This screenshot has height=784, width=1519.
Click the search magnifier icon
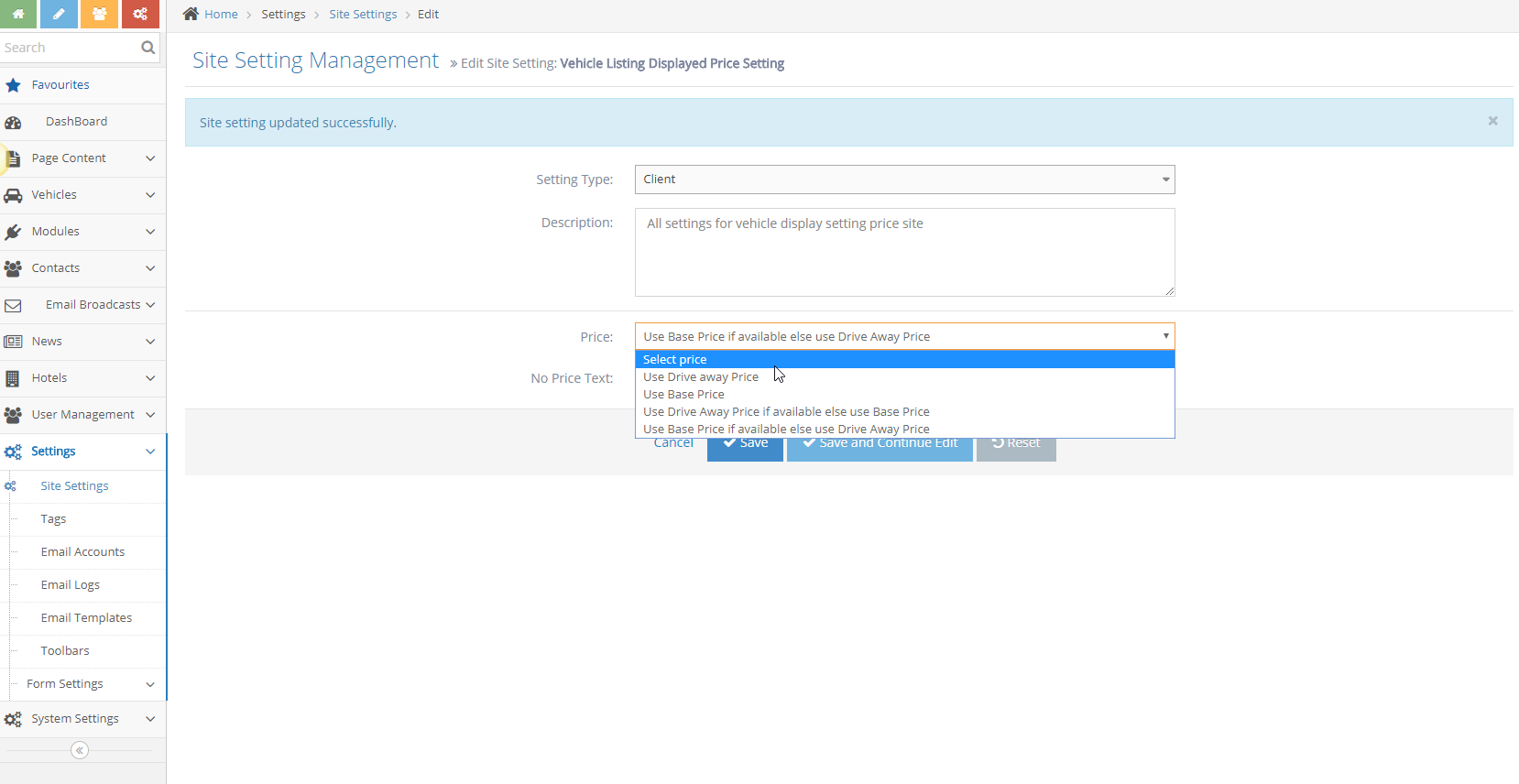pyautogui.click(x=148, y=48)
